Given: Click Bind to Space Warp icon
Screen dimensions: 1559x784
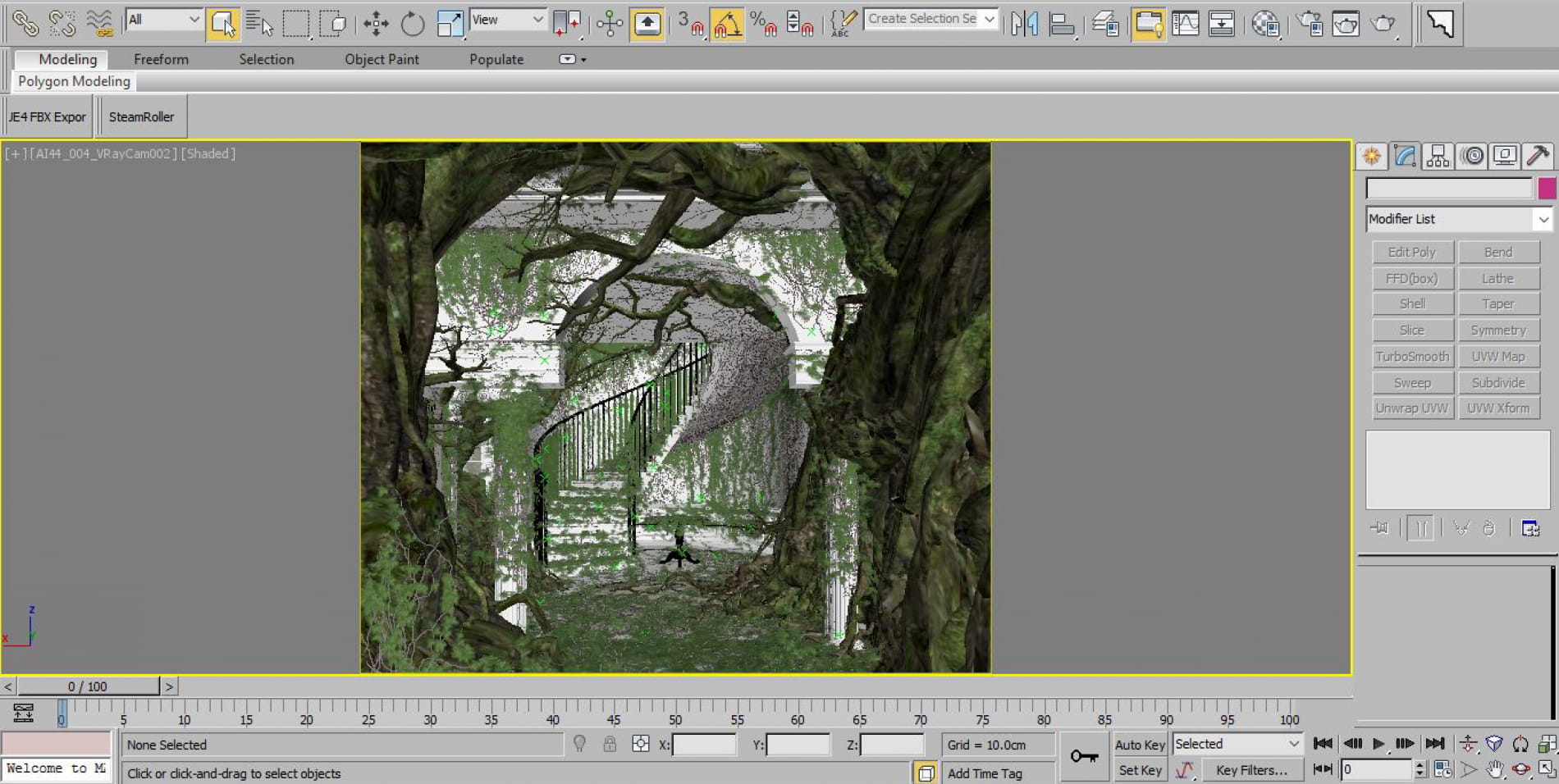Looking at the screenshot, I should click(x=100, y=23).
